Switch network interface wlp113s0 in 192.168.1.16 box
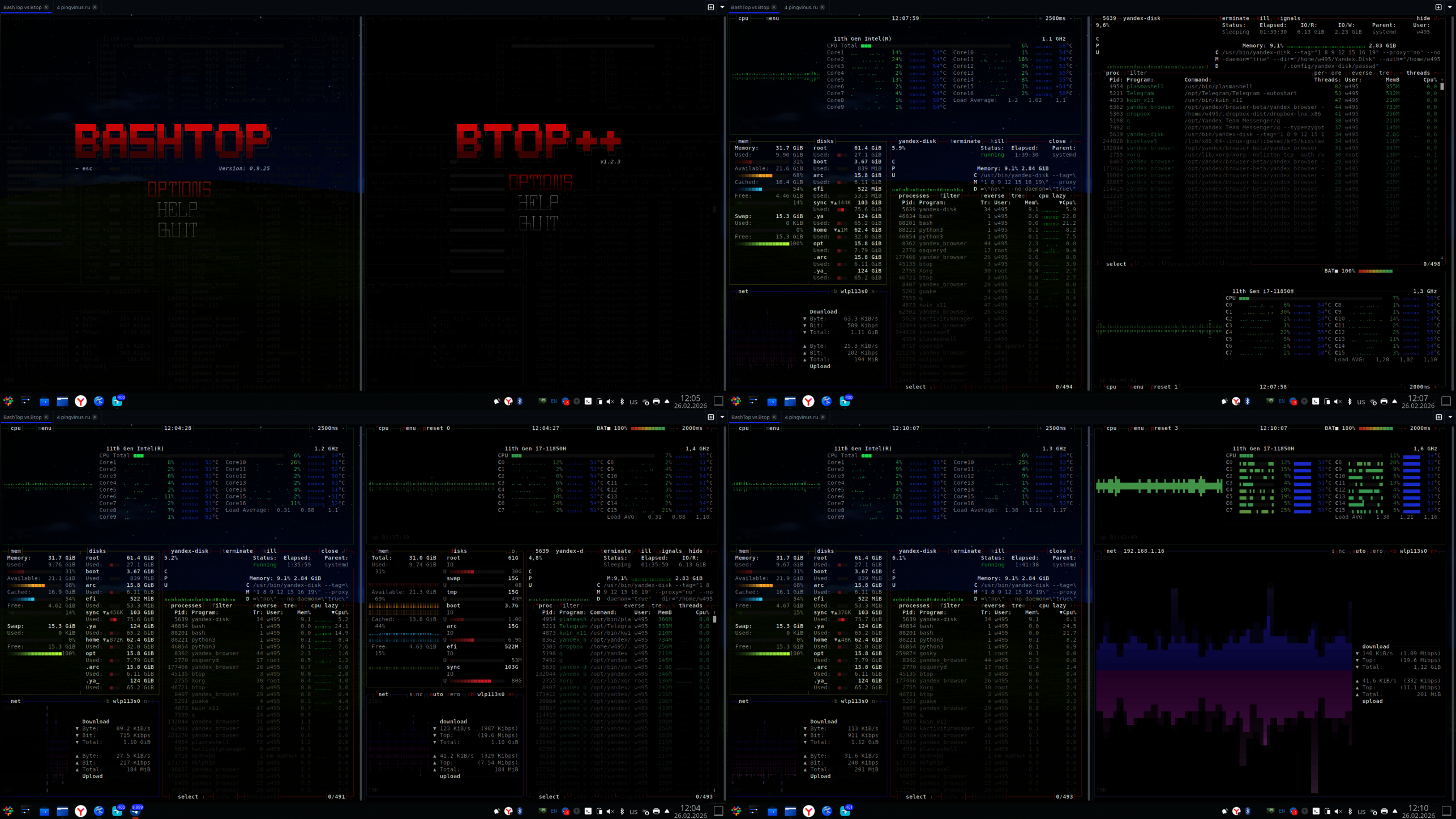The width and height of the screenshot is (1456, 819). point(1413,551)
